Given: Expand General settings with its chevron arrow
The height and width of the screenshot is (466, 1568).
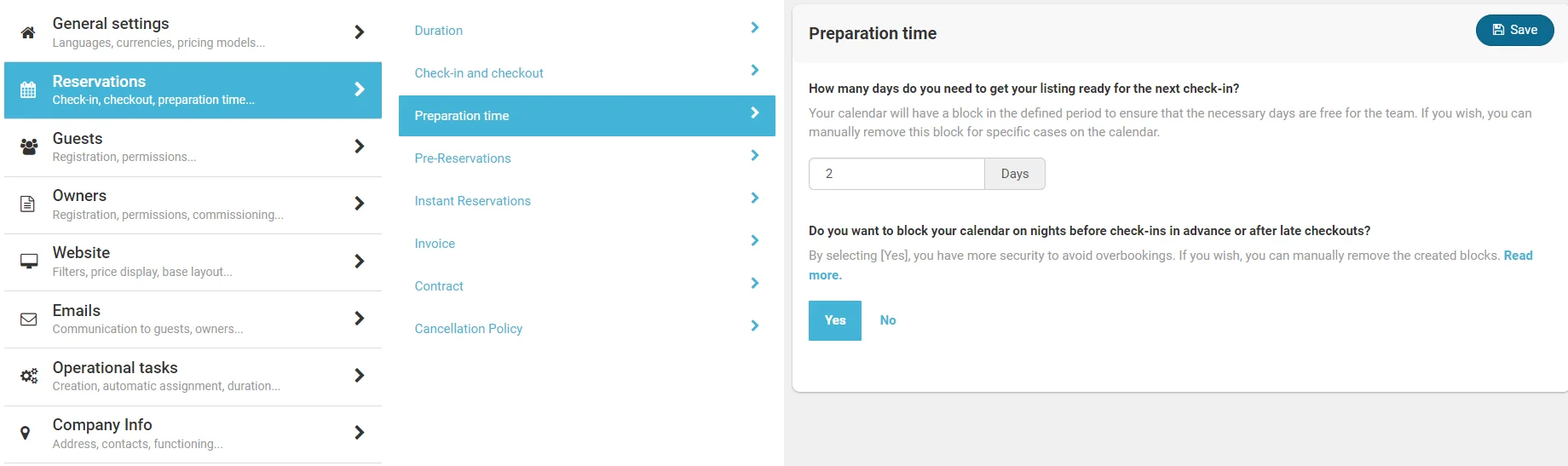Looking at the screenshot, I should tap(359, 32).
